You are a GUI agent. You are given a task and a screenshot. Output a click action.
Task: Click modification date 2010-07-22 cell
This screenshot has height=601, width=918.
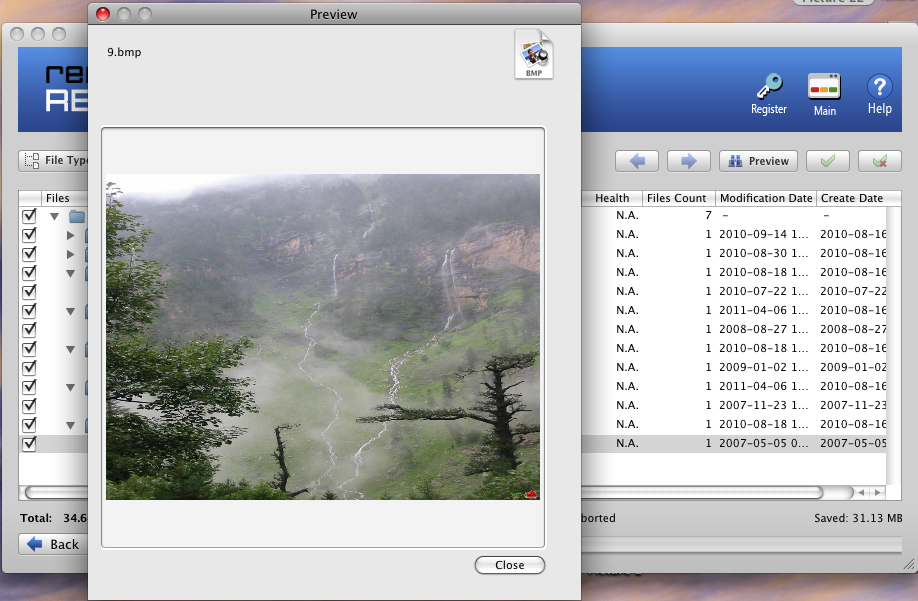[763, 291]
